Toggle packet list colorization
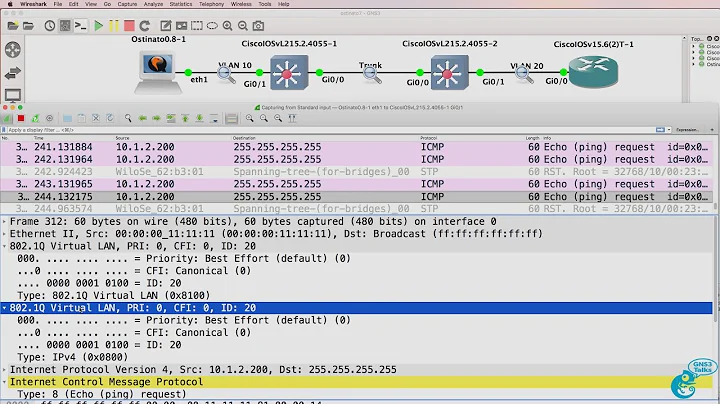 (x=231, y=118)
